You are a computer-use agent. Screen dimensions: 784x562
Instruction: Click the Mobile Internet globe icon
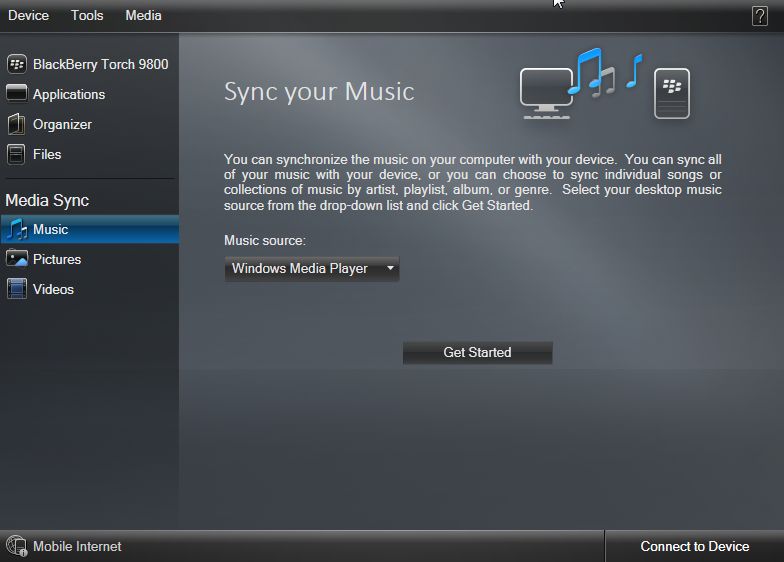16,546
